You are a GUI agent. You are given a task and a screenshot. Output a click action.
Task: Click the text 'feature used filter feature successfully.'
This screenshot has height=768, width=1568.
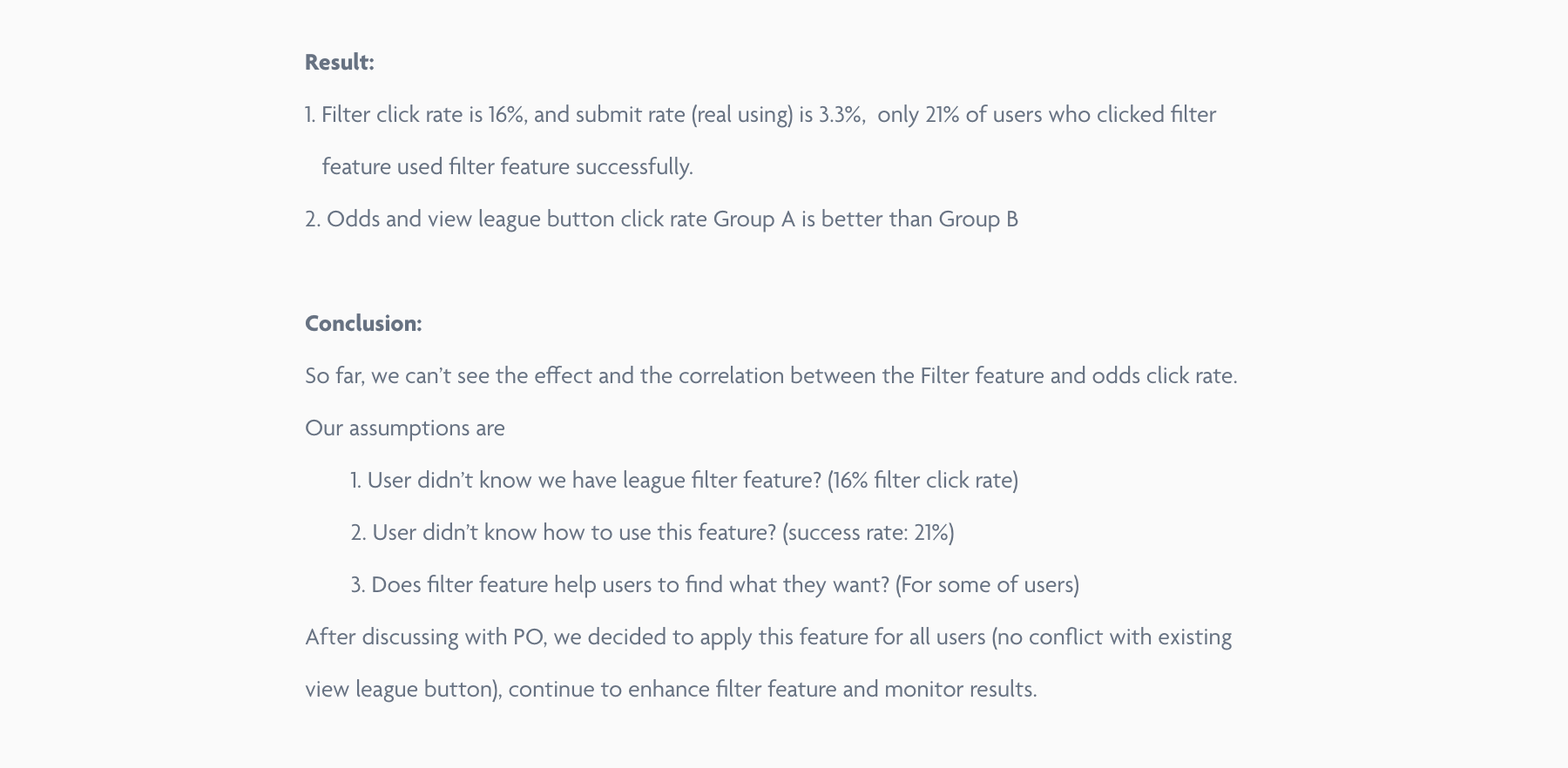coord(507,166)
